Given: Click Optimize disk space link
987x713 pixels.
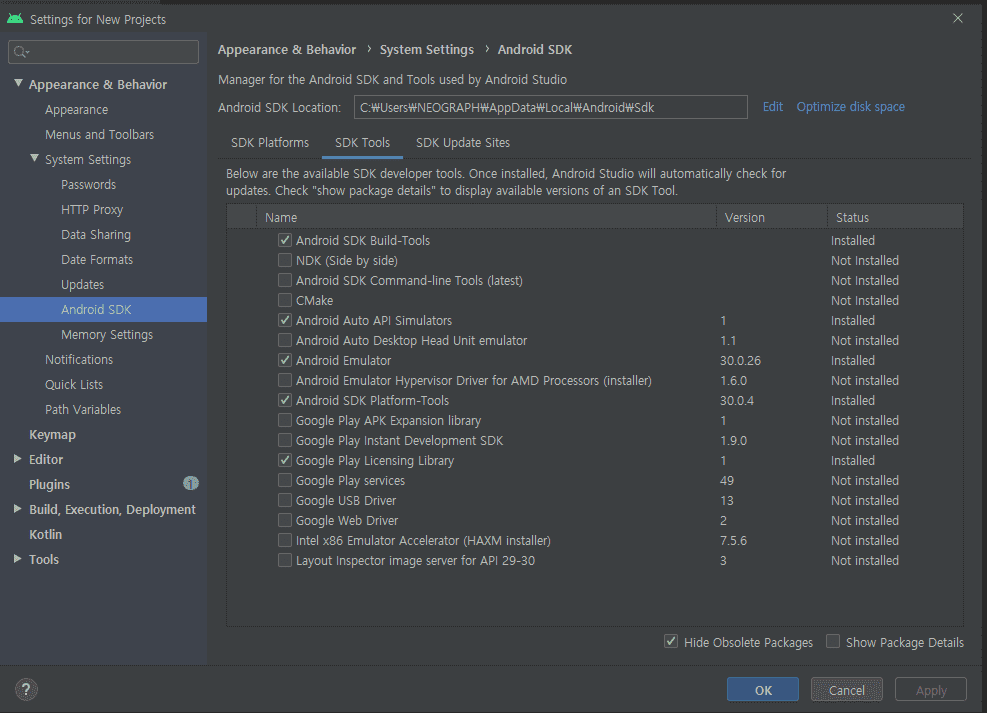Looking at the screenshot, I should point(850,107).
